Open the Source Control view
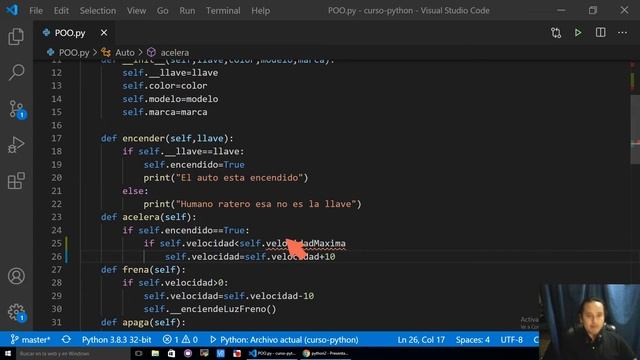The height and width of the screenshot is (360, 640). point(16,109)
